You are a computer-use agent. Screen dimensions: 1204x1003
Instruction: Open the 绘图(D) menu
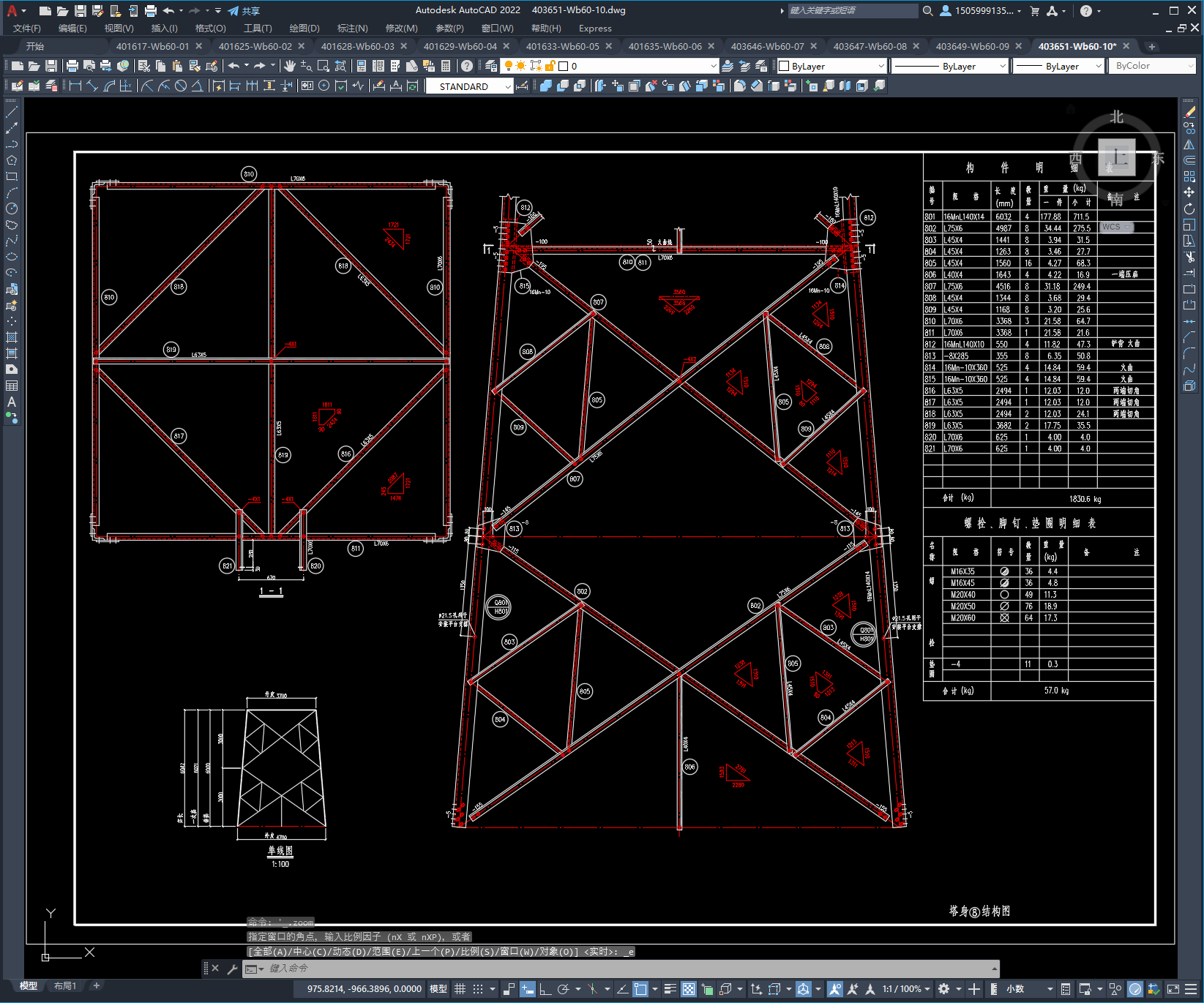[x=304, y=29]
